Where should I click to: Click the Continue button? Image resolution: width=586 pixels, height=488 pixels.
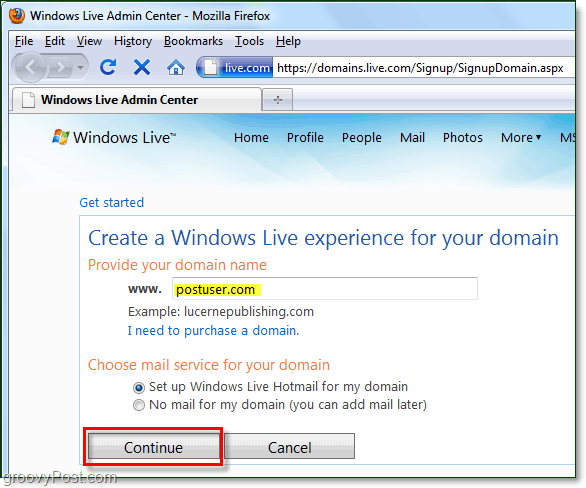(154, 447)
